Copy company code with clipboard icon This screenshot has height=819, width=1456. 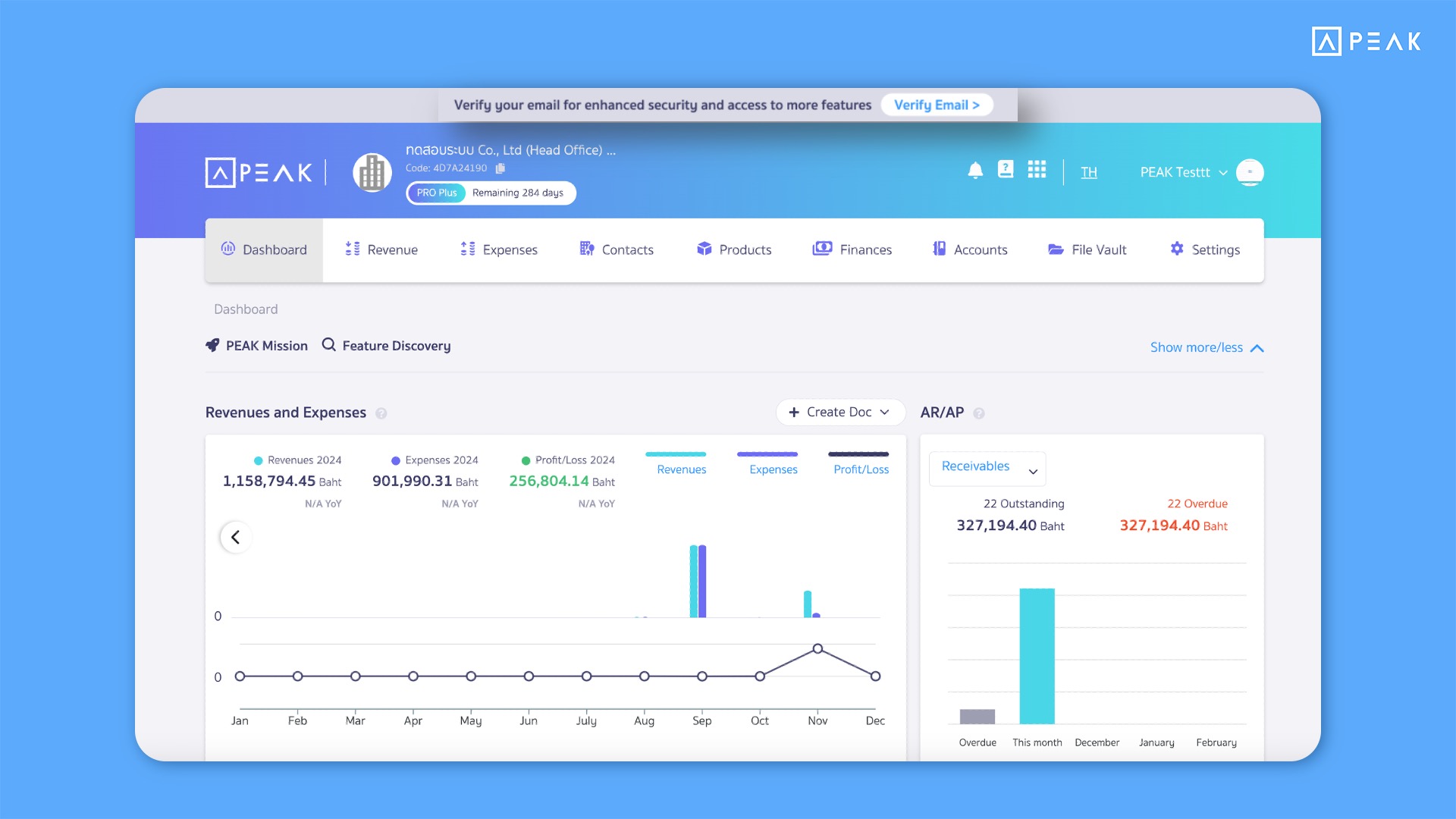click(x=500, y=168)
